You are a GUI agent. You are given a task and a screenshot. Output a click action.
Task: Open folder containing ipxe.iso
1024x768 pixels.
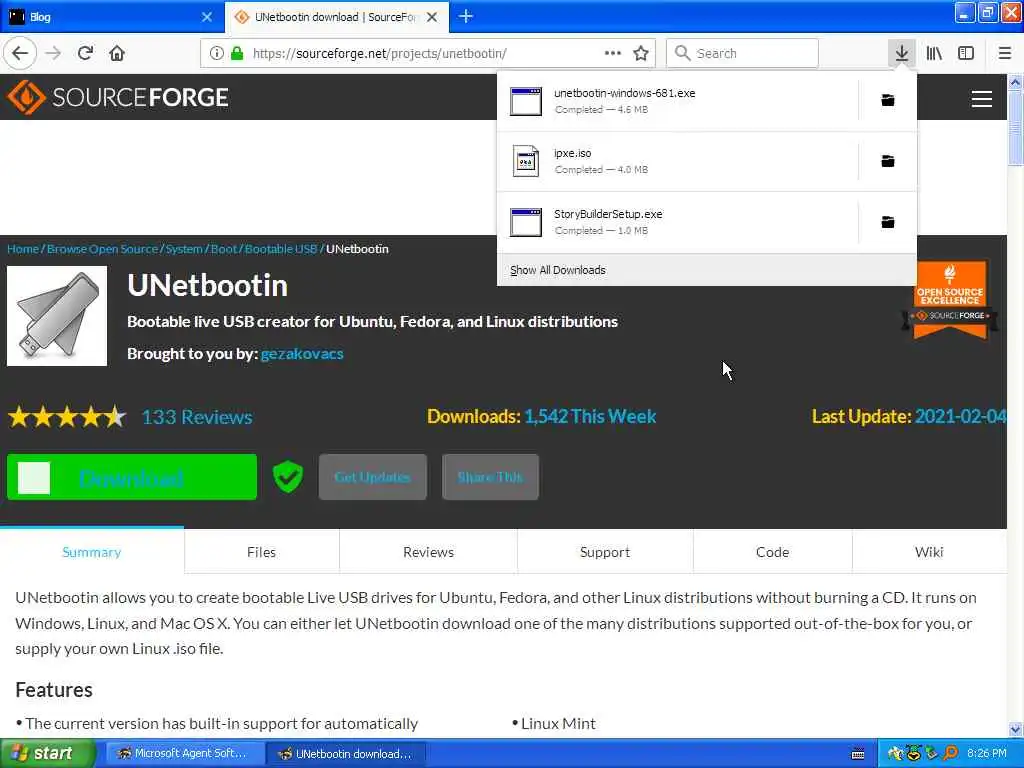(888, 161)
